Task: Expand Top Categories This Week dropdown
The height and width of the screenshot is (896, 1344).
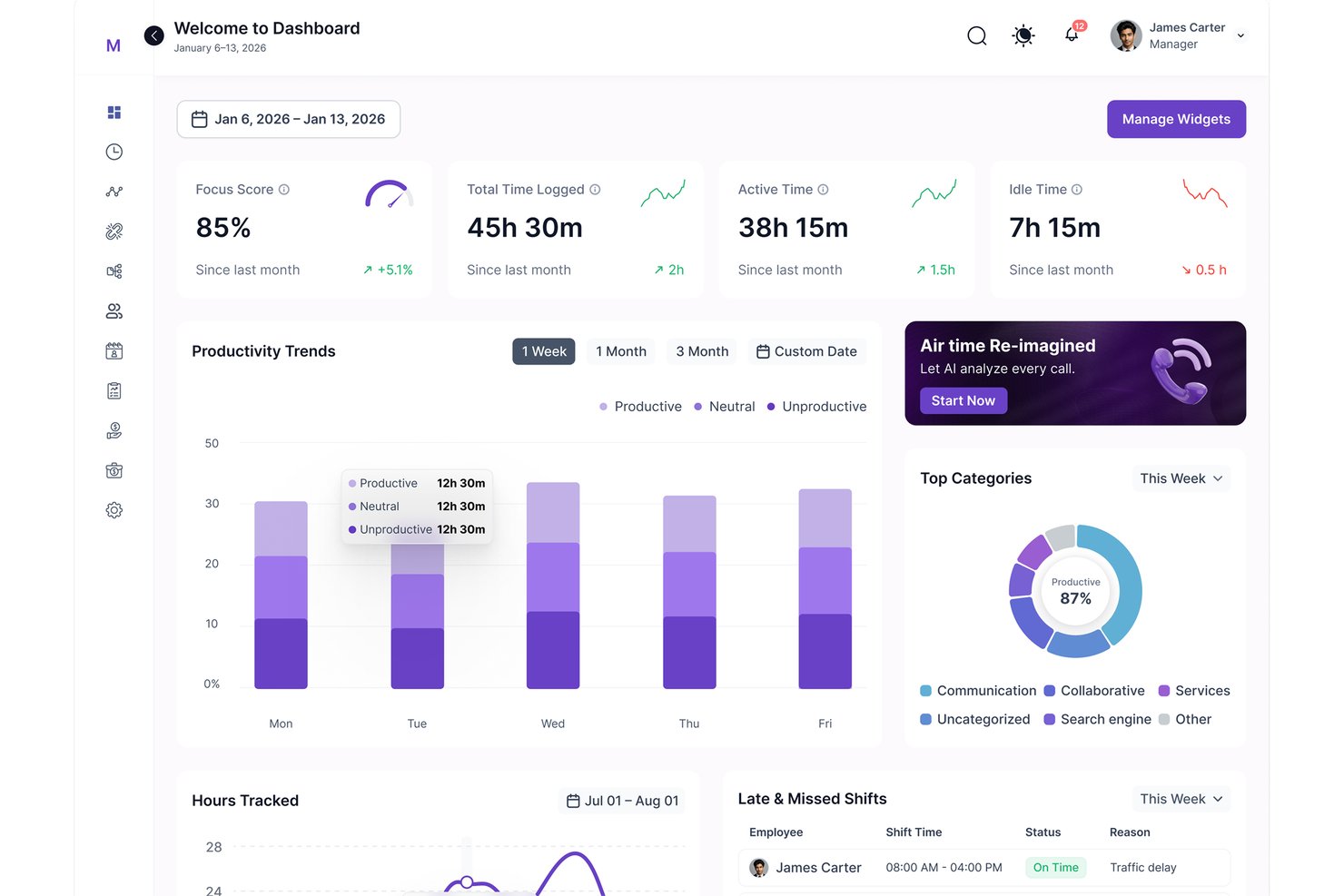Action: (1181, 478)
